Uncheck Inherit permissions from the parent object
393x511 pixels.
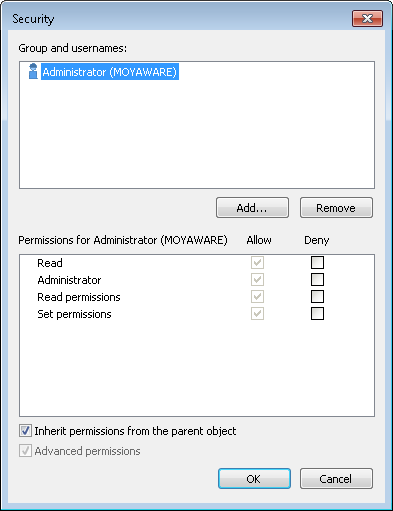tap(25, 431)
